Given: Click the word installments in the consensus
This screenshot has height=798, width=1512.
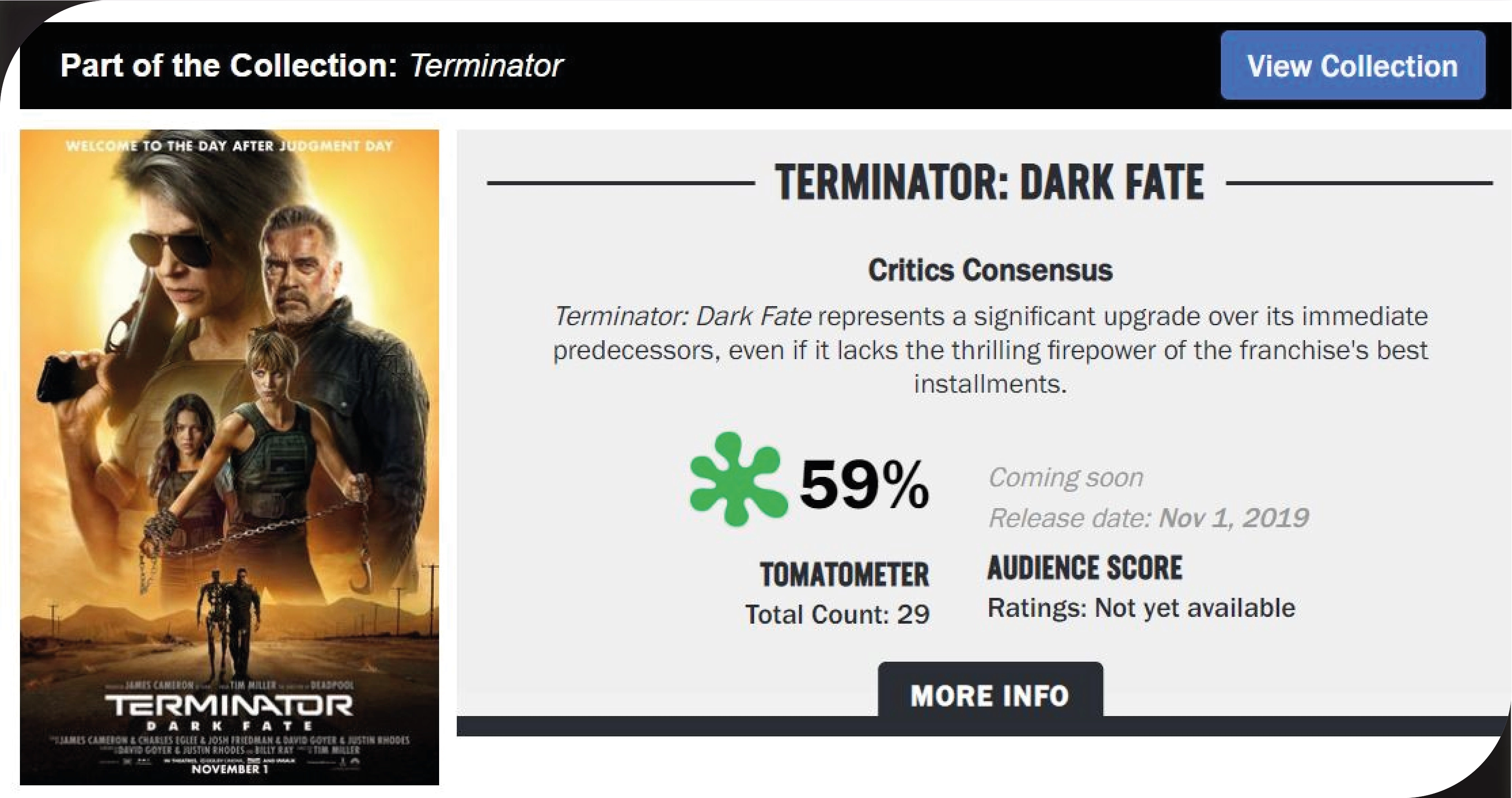Looking at the screenshot, I should point(990,384).
